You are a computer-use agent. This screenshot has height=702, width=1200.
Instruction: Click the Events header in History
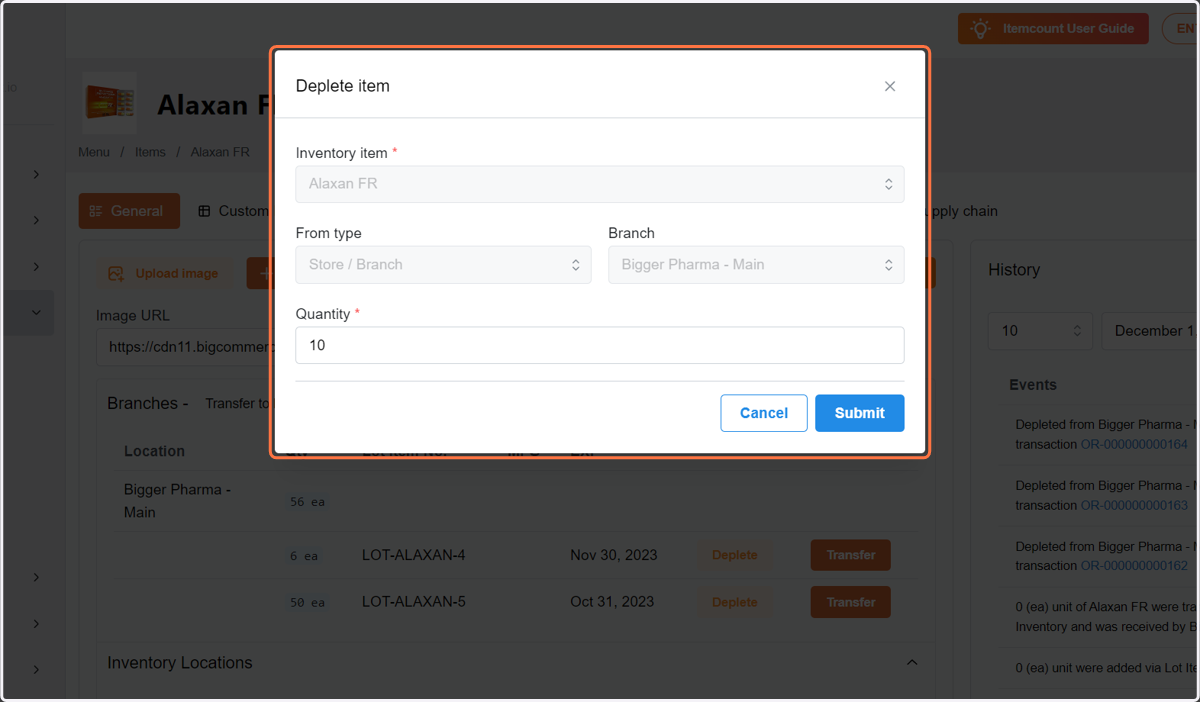tap(1033, 385)
